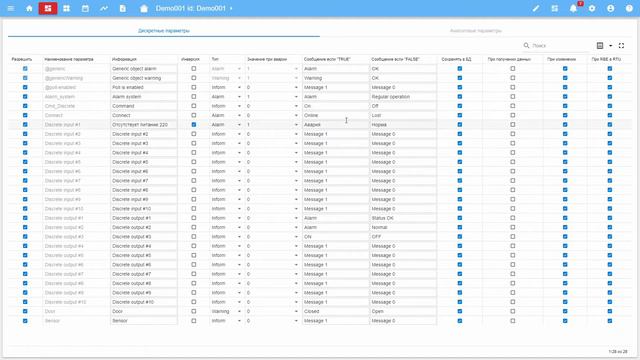This screenshot has height=360, width=640.
Task: Edit the FALSE message 'Open' for Door
Action: click(403, 311)
